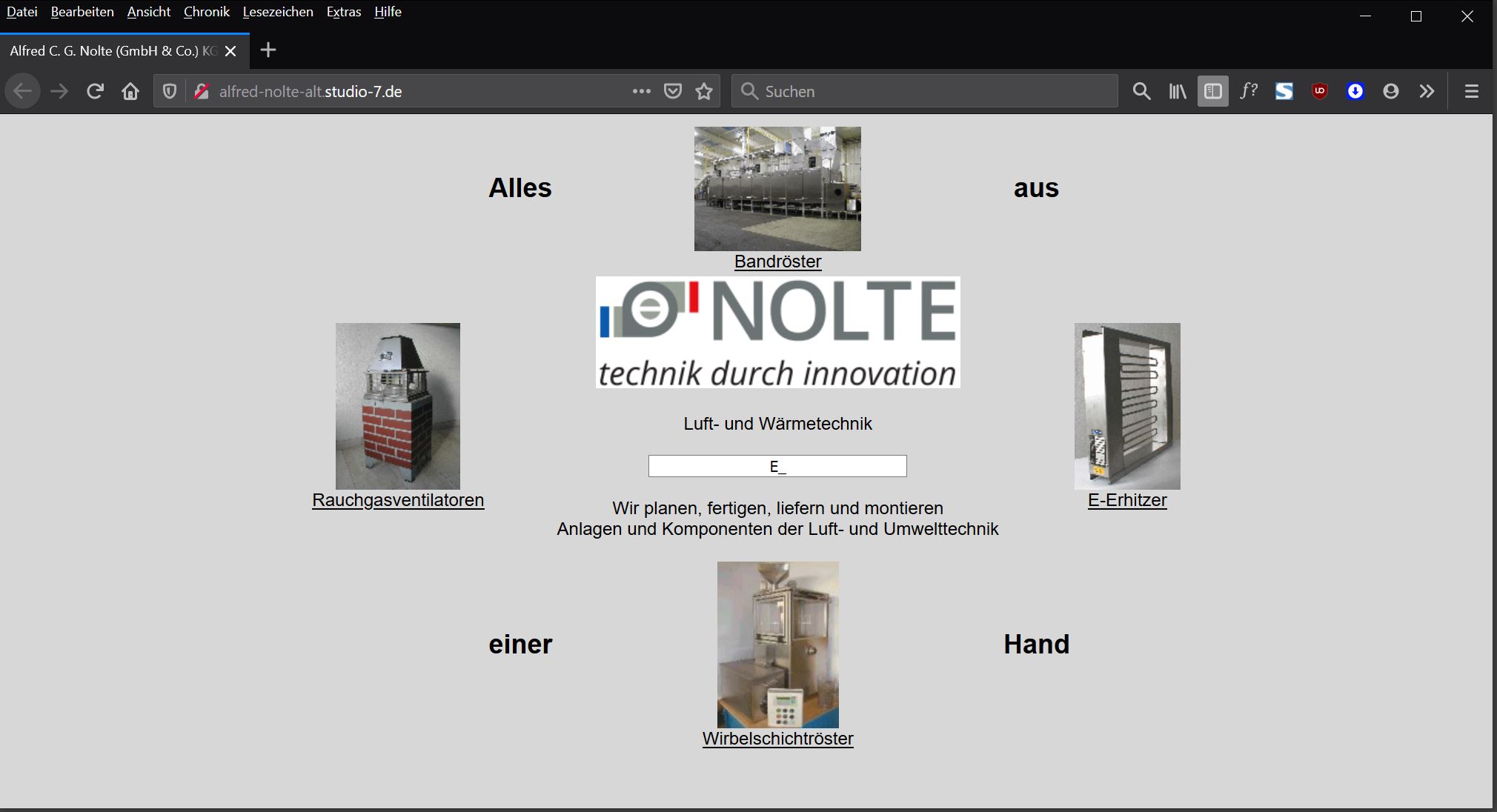Follow the E-Erhitzer link
This screenshot has width=1497, height=812.
pyautogui.click(x=1127, y=500)
